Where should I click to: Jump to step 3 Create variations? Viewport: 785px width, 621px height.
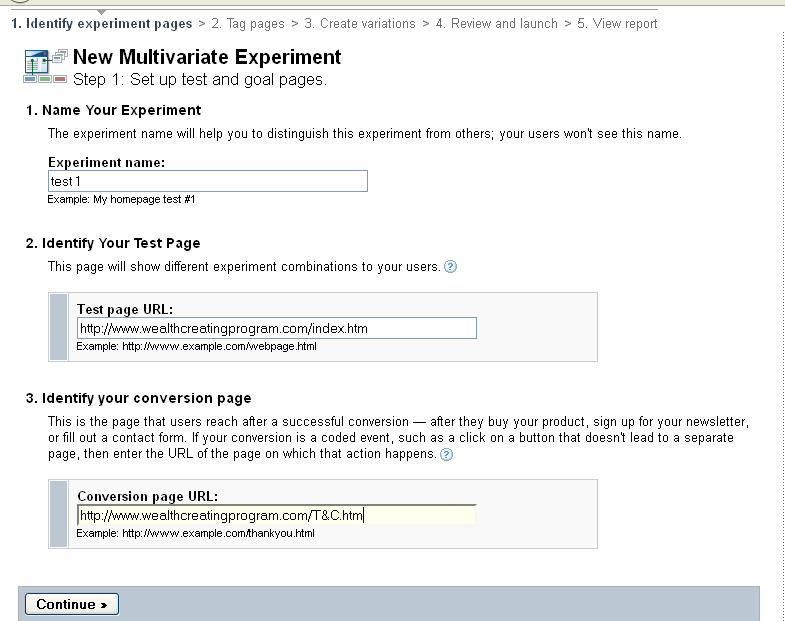(360, 23)
